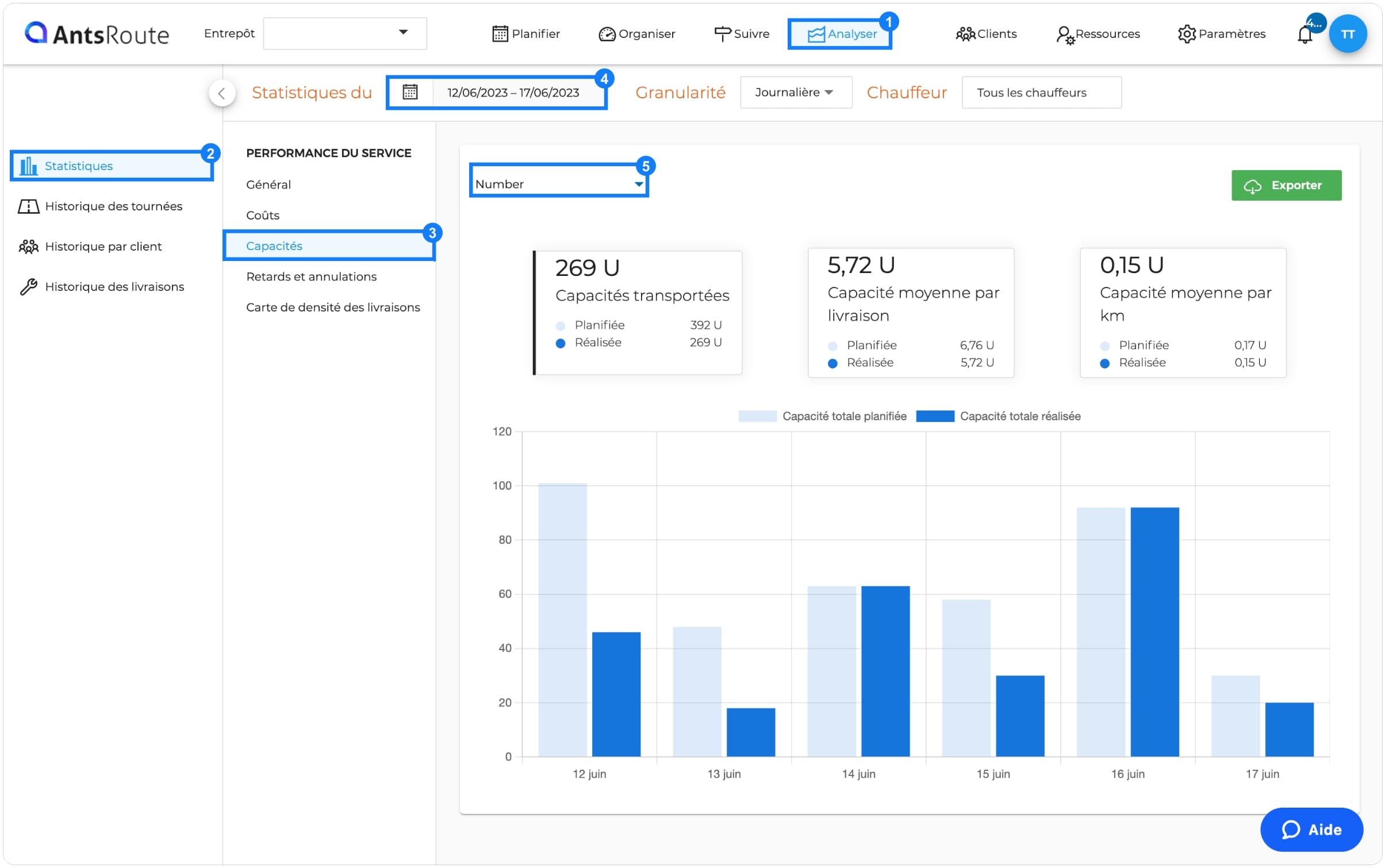Click the date range calendar icon
The height and width of the screenshot is (868, 1385).
(410, 92)
